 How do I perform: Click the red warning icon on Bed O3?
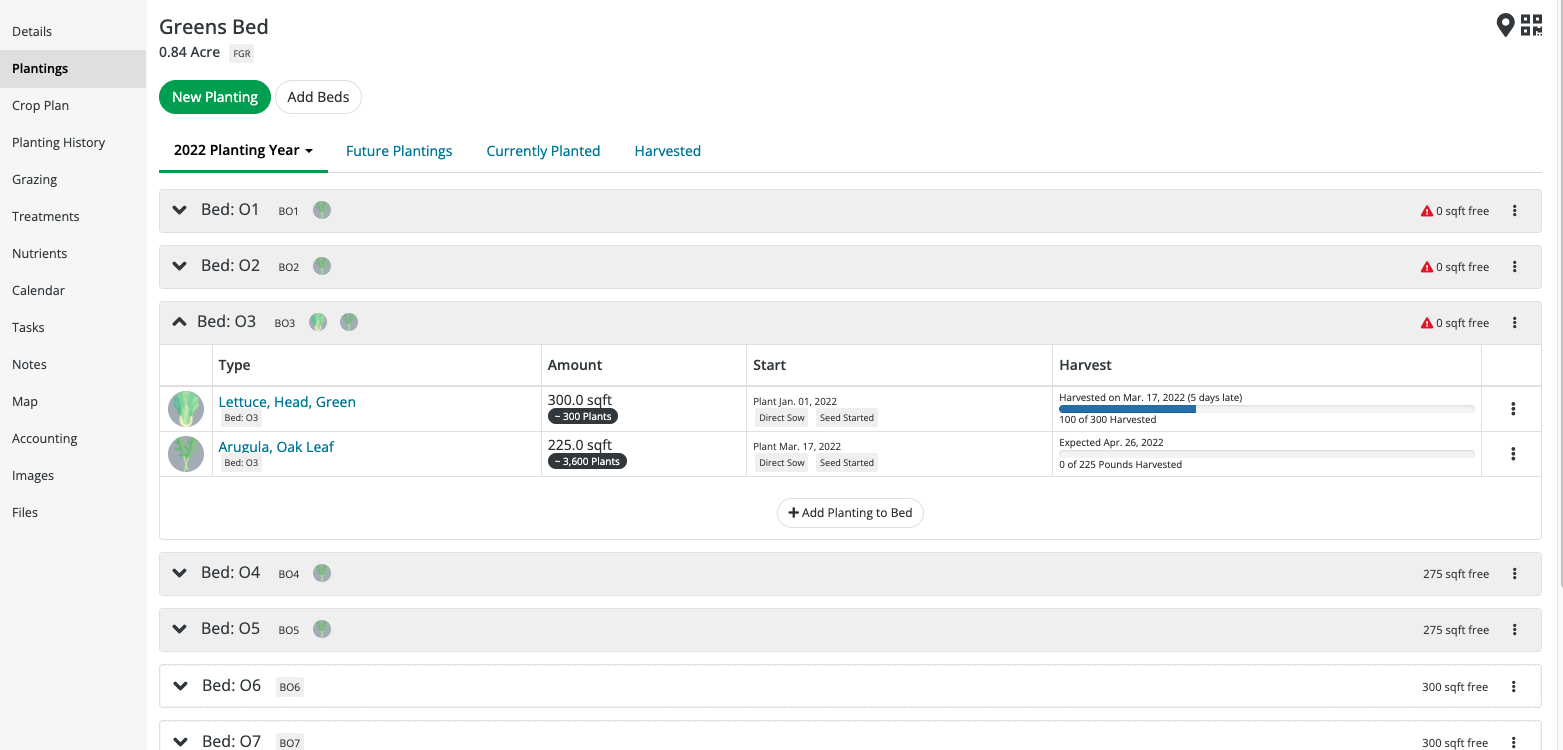point(1427,323)
